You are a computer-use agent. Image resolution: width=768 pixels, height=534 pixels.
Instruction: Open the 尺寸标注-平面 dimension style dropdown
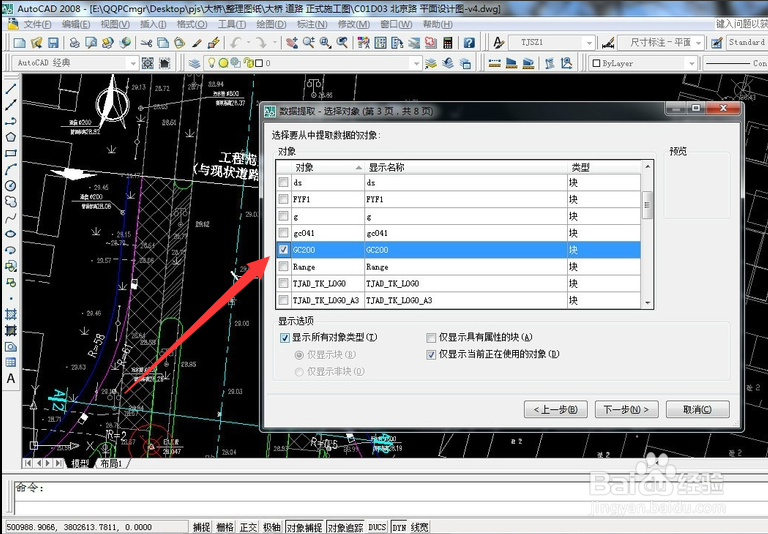pyautogui.click(x=699, y=43)
